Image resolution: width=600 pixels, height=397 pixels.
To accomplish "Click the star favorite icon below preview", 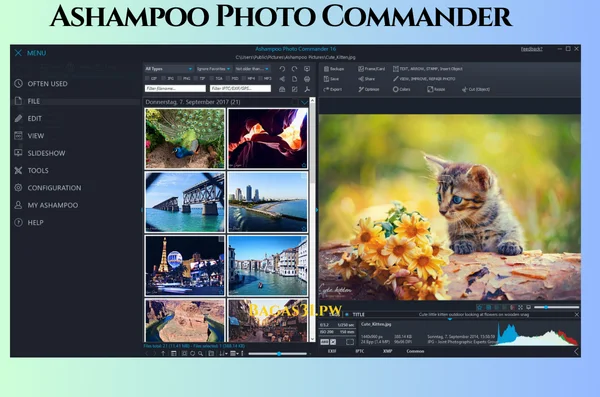I will [x=479, y=307].
